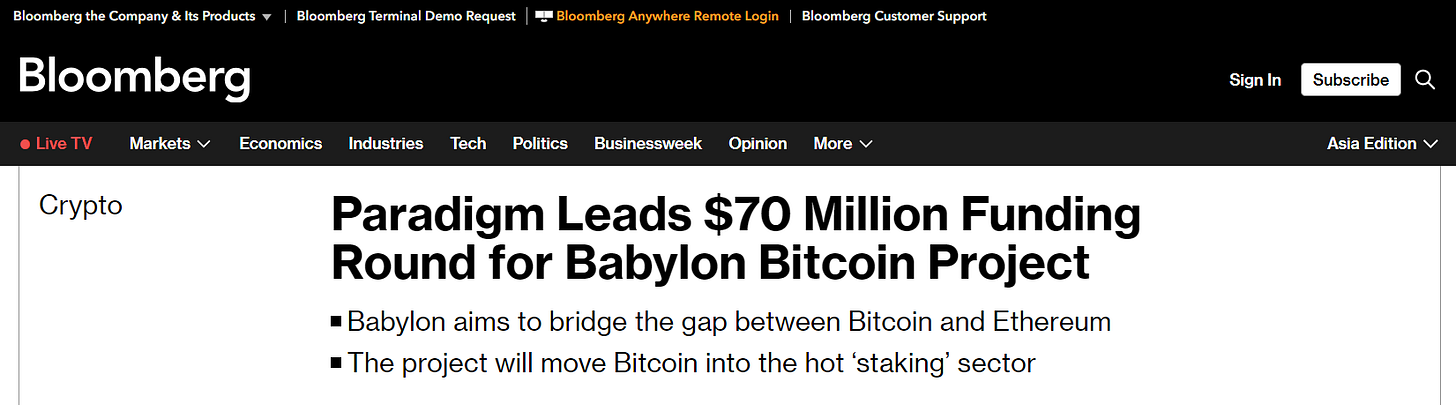Go to the Opinion section
This screenshot has height=405, width=1456.
[x=758, y=144]
